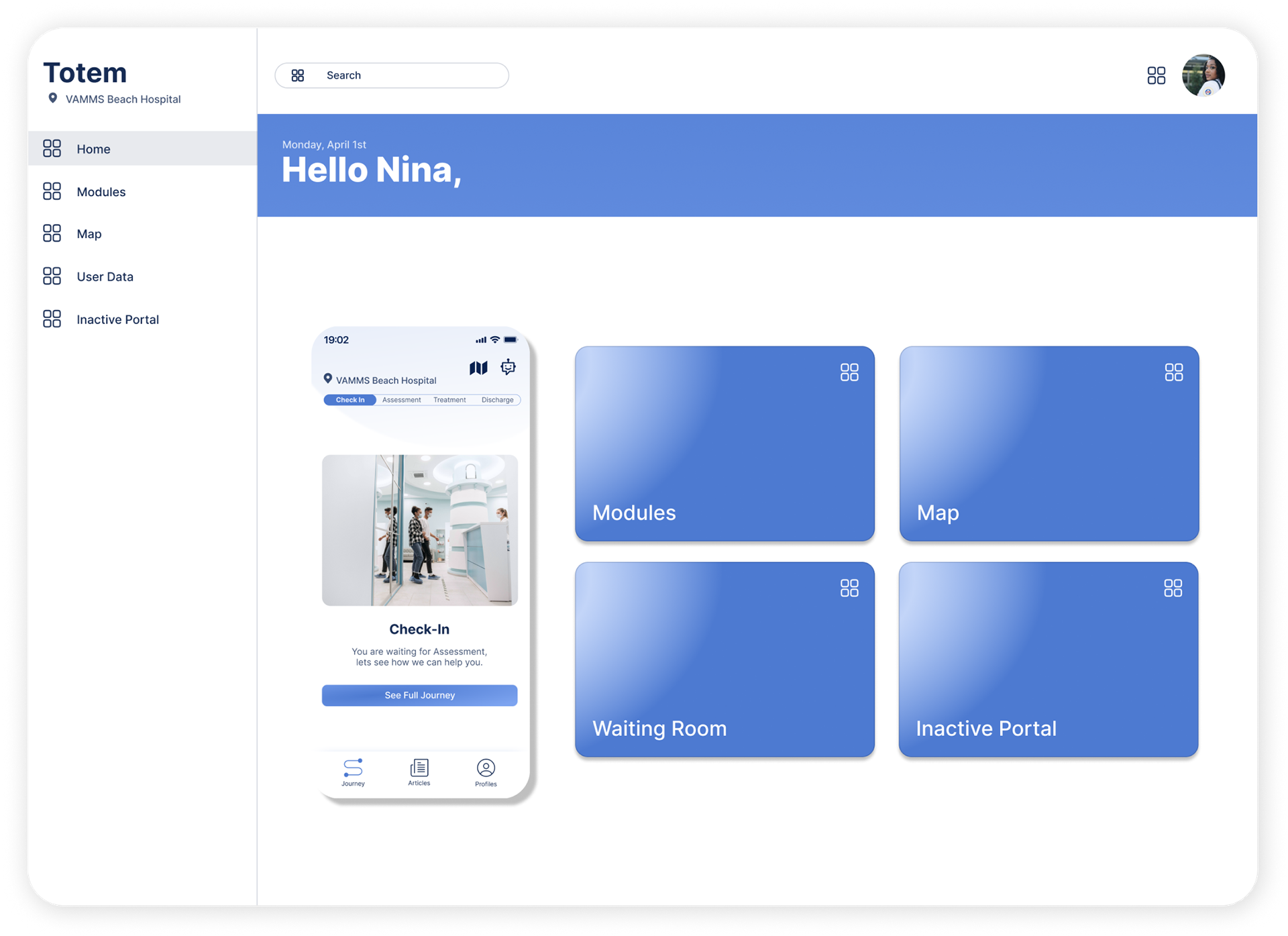Image resolution: width=1288 pixels, height=936 pixels.
Task: Open the Inactive Portal card
Action: click(x=1049, y=660)
